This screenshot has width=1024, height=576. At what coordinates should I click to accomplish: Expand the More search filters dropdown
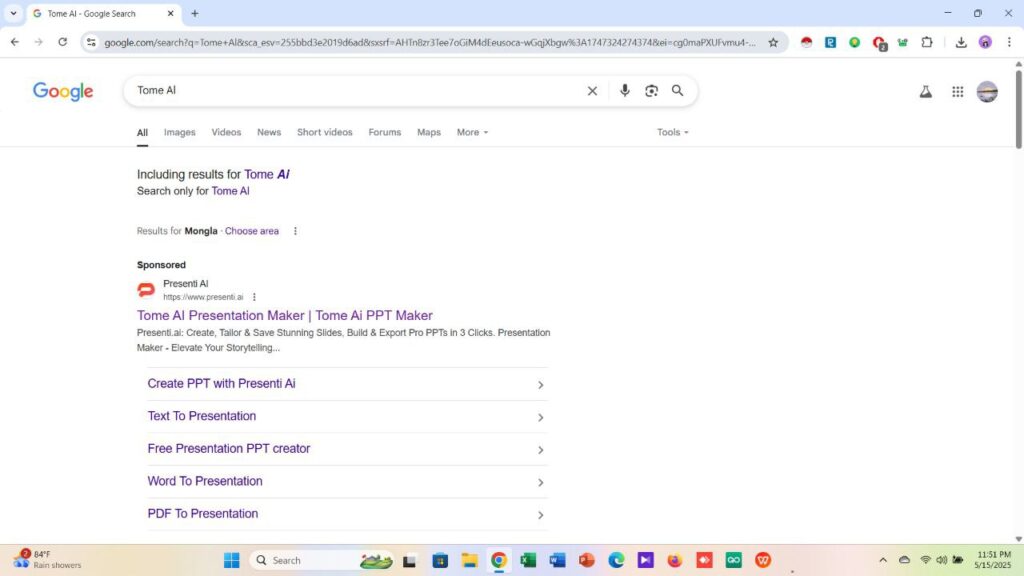coord(472,132)
